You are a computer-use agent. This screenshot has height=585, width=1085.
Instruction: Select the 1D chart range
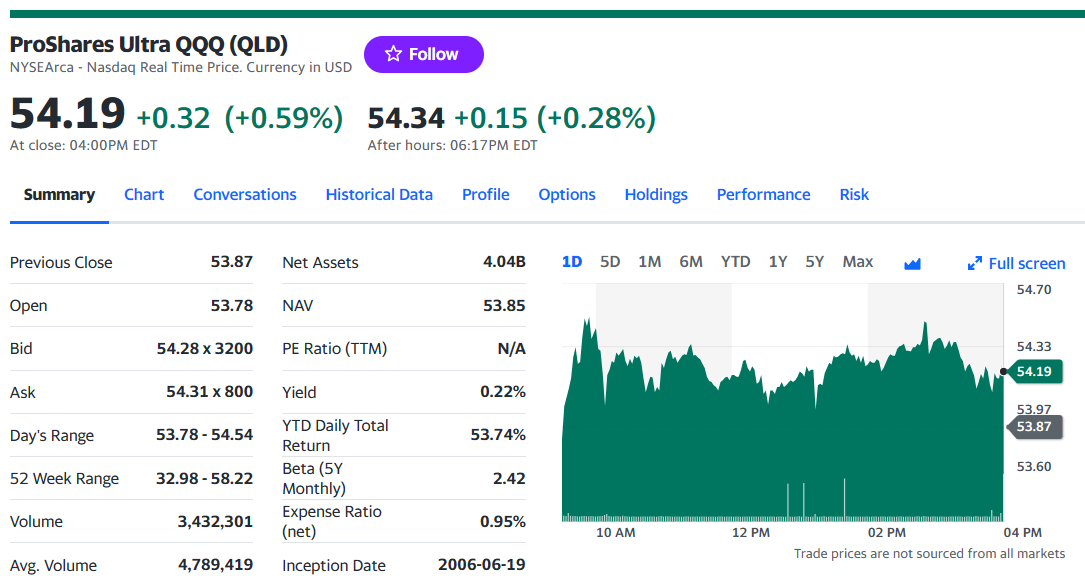pos(572,262)
